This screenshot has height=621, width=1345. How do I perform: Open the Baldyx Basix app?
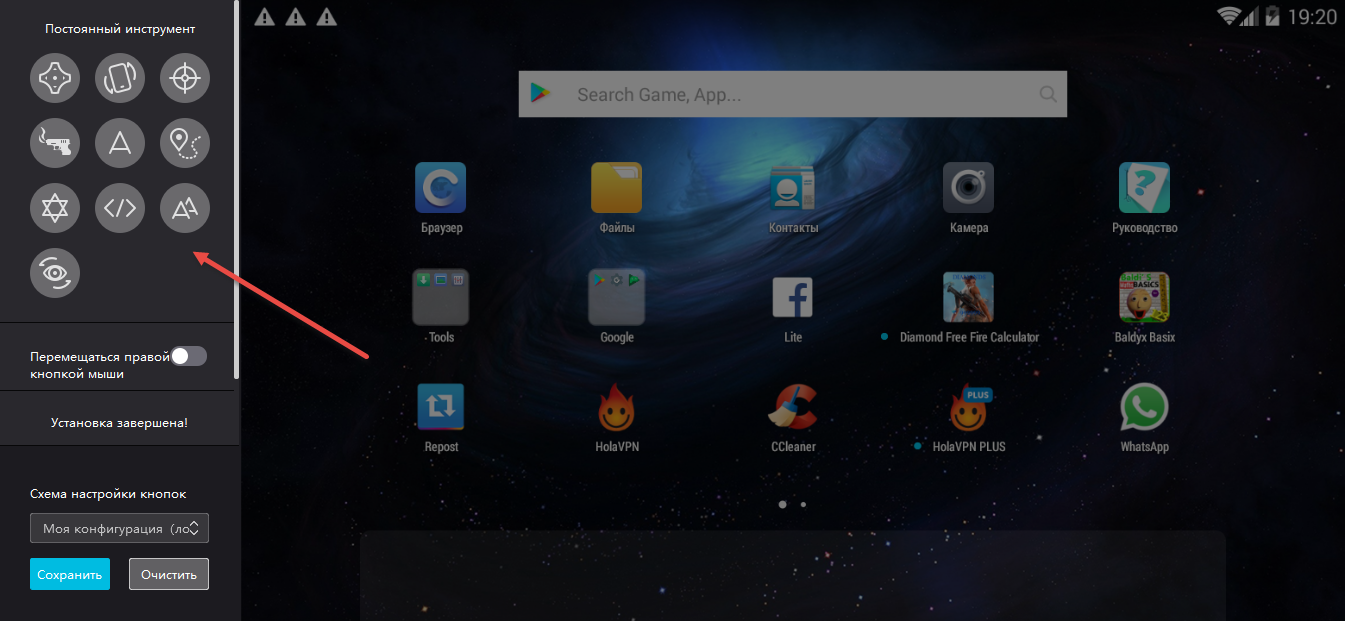[x=1145, y=308]
